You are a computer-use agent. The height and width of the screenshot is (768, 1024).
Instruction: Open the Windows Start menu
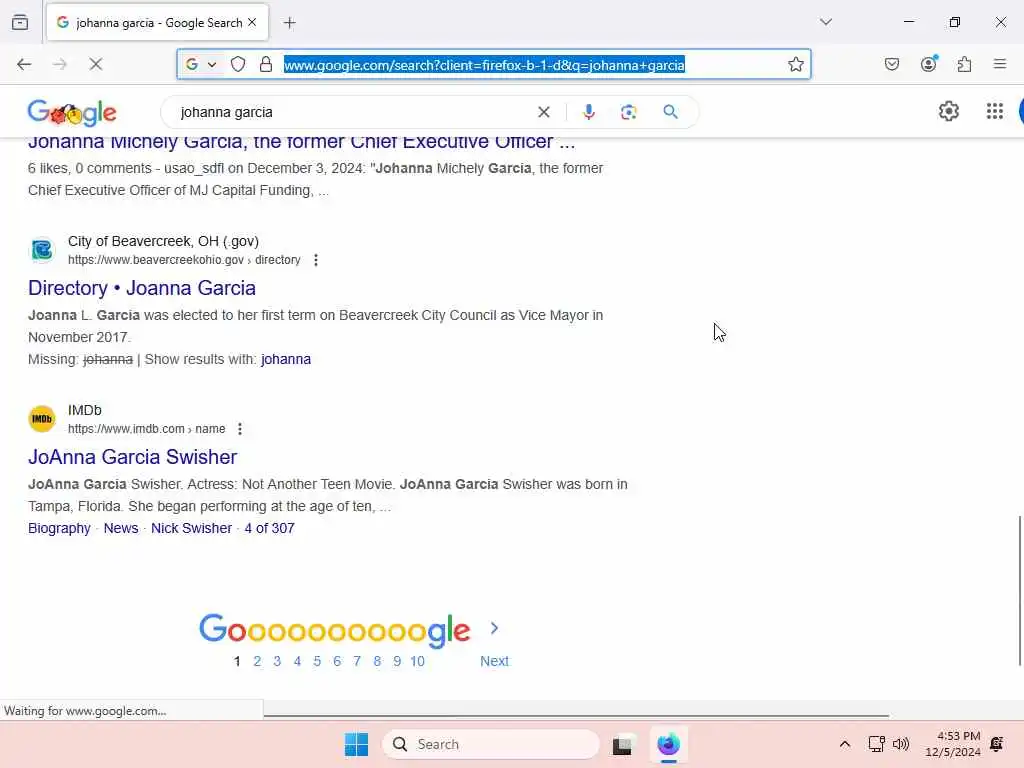[357, 744]
